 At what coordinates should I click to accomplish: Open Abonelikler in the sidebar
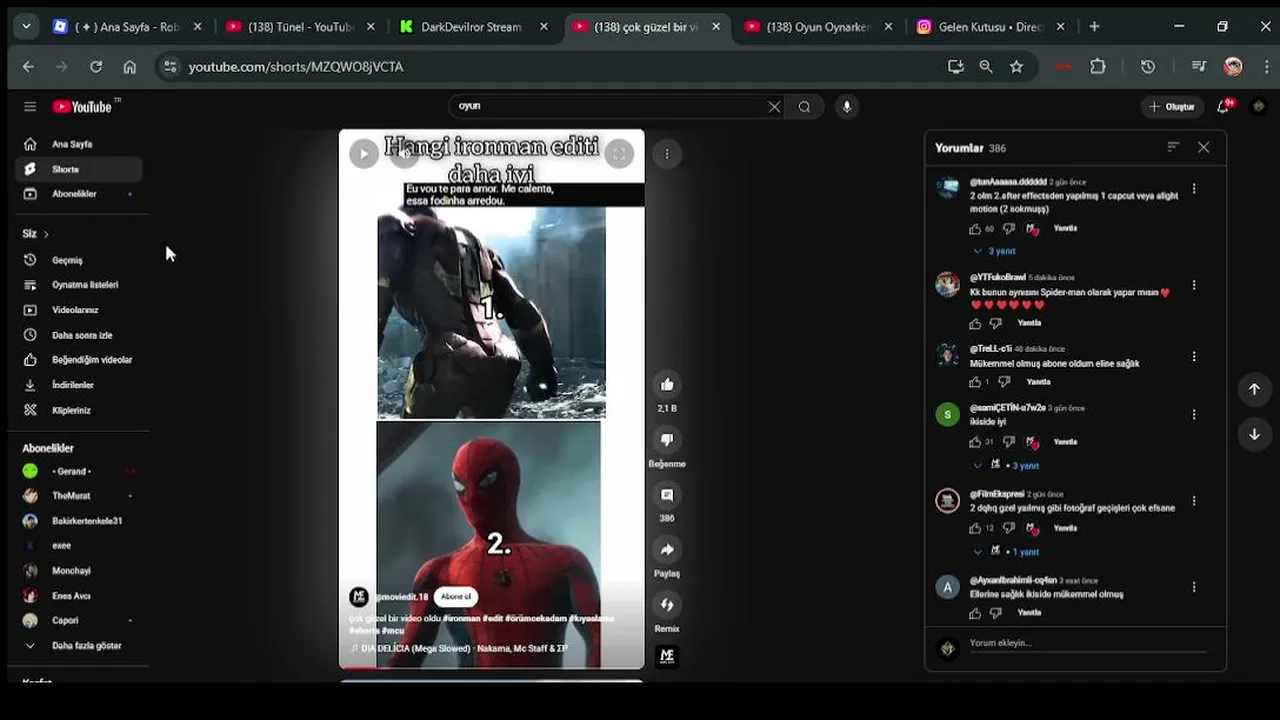(x=79, y=194)
